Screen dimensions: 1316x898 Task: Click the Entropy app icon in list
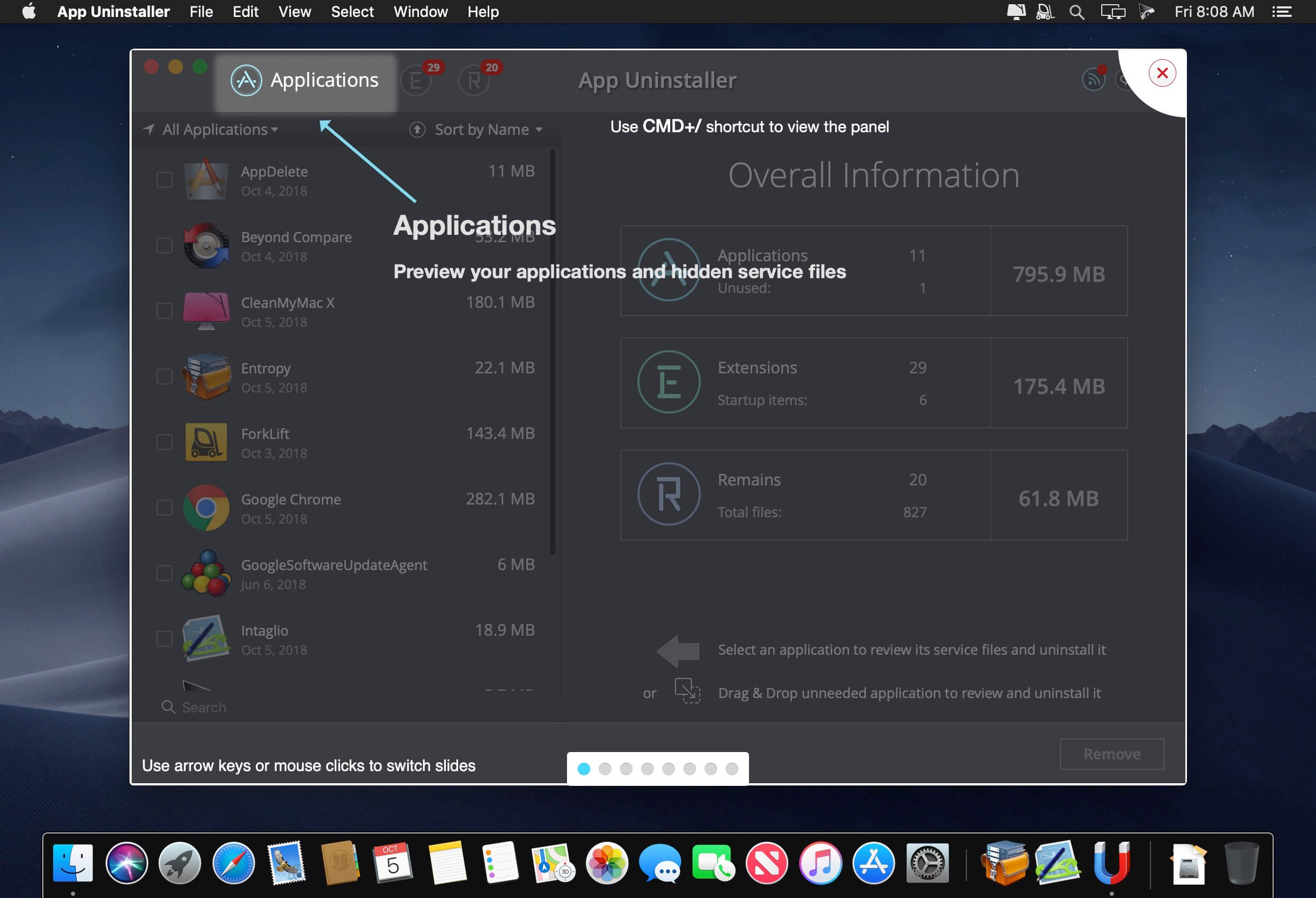[206, 377]
